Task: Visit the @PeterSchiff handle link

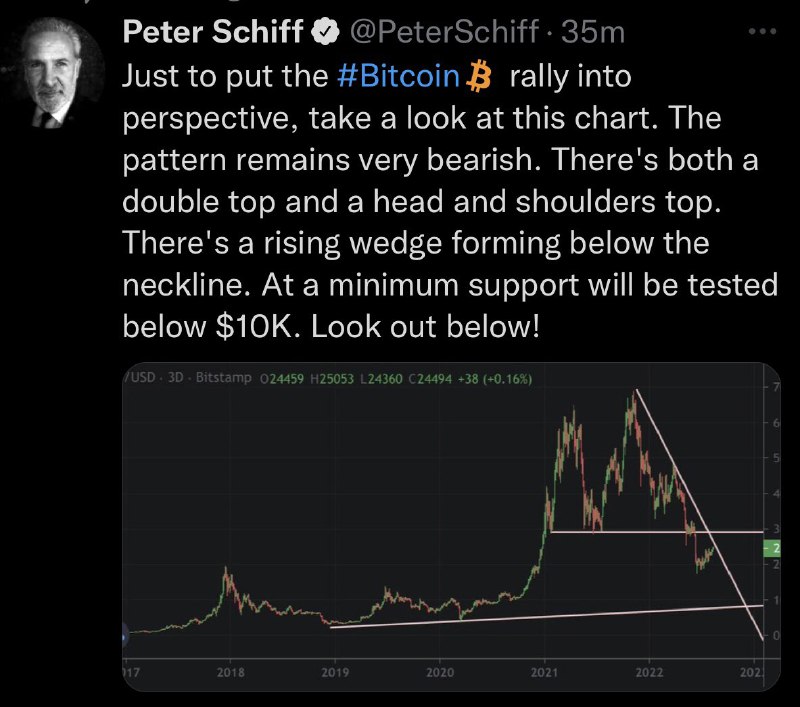Action: click(444, 32)
